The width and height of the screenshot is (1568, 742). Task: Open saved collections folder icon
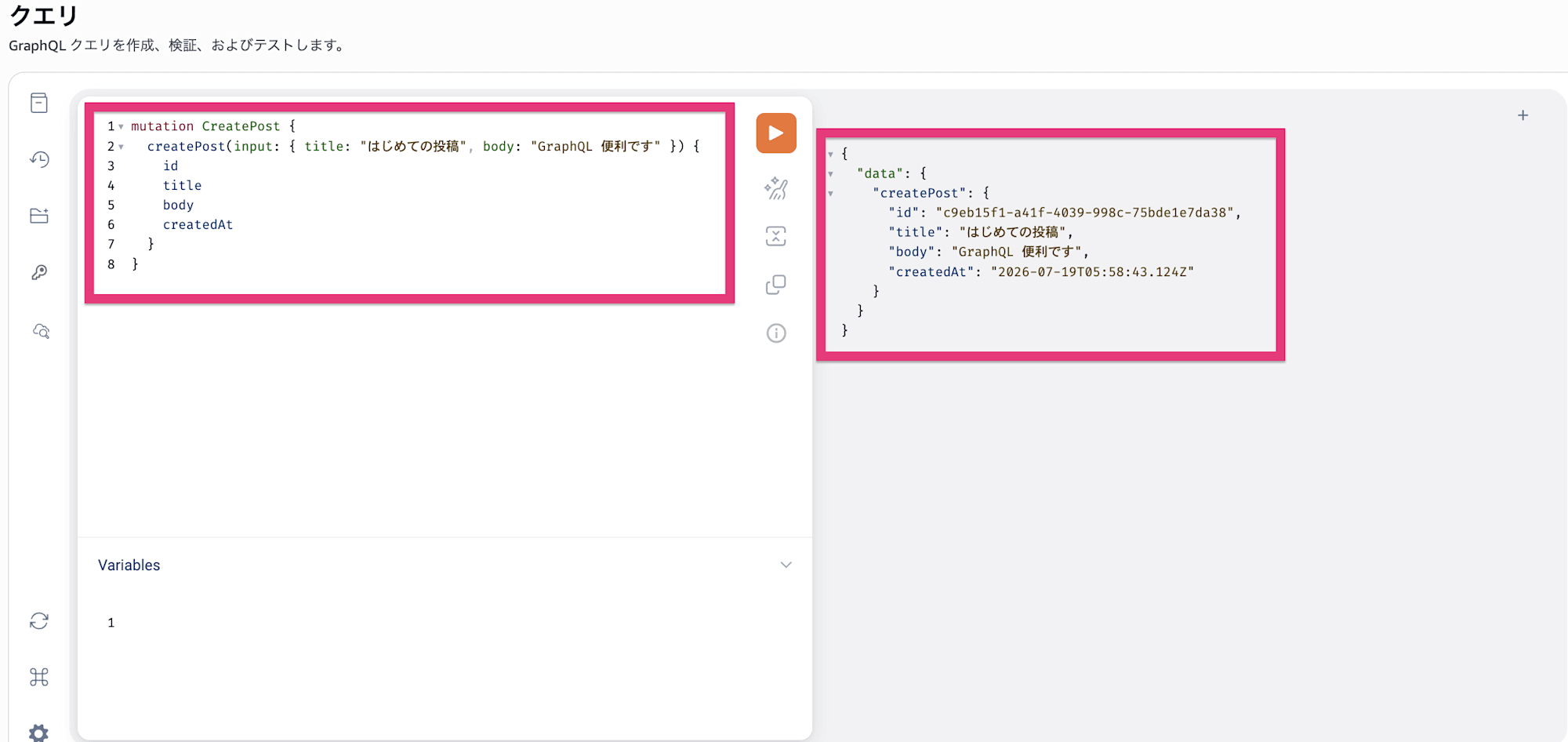[39, 216]
